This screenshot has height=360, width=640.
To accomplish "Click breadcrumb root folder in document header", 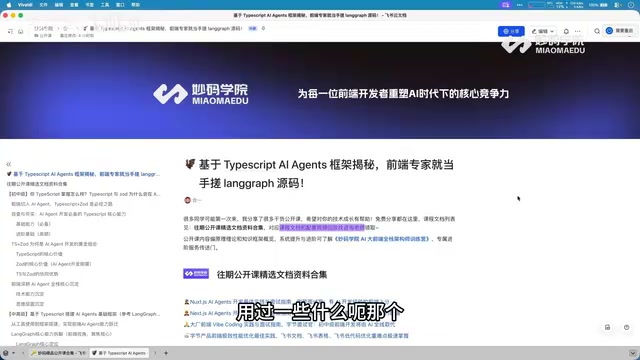I will pos(43,28).
